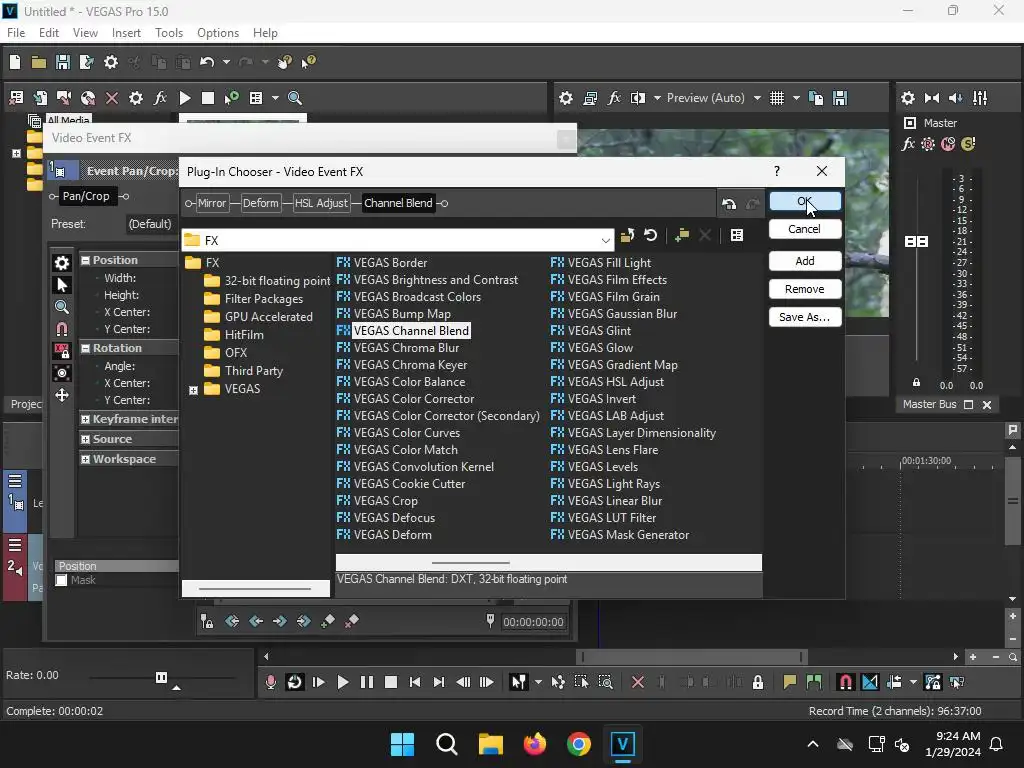Toggle Lock Aspect Ratio icon in Pan/Crop
Image resolution: width=1024 pixels, height=768 pixels.
point(62,351)
